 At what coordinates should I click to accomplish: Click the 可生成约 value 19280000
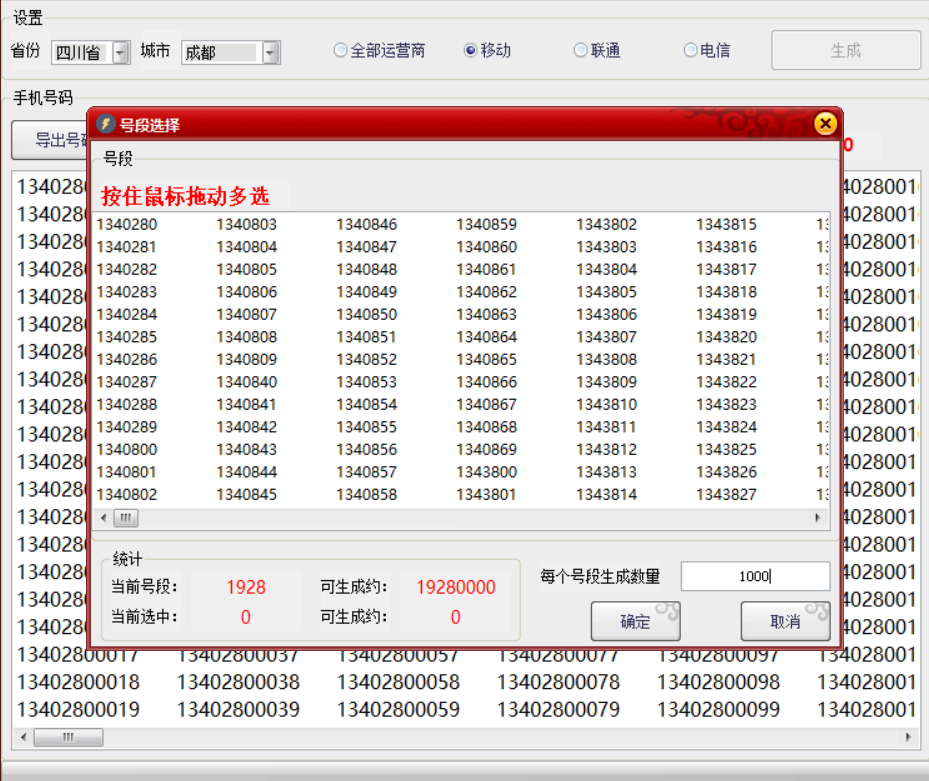tap(456, 587)
